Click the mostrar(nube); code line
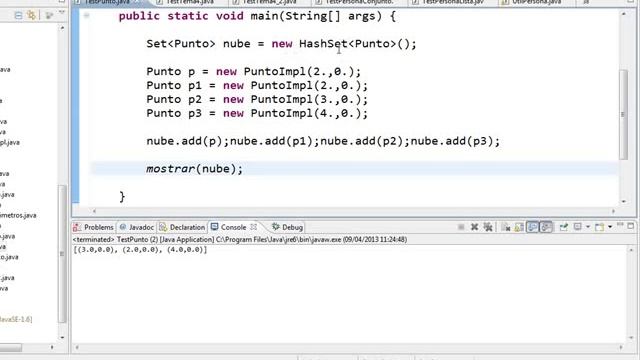Viewport: 640px width, 360px height. point(194,169)
